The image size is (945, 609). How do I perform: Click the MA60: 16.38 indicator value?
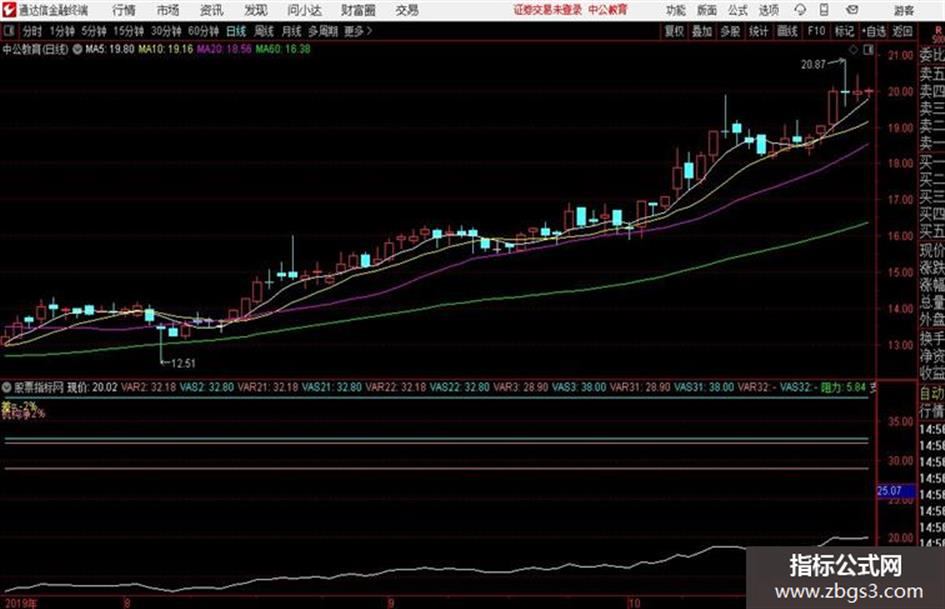tap(283, 49)
